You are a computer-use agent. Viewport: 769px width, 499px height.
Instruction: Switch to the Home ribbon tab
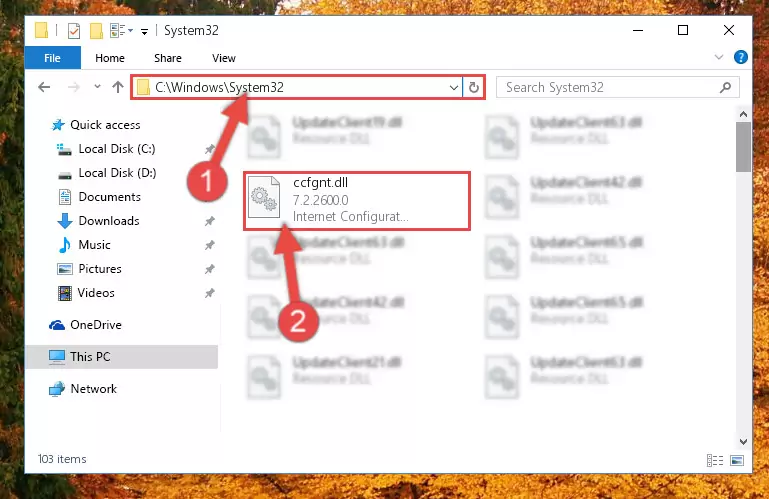coord(110,58)
